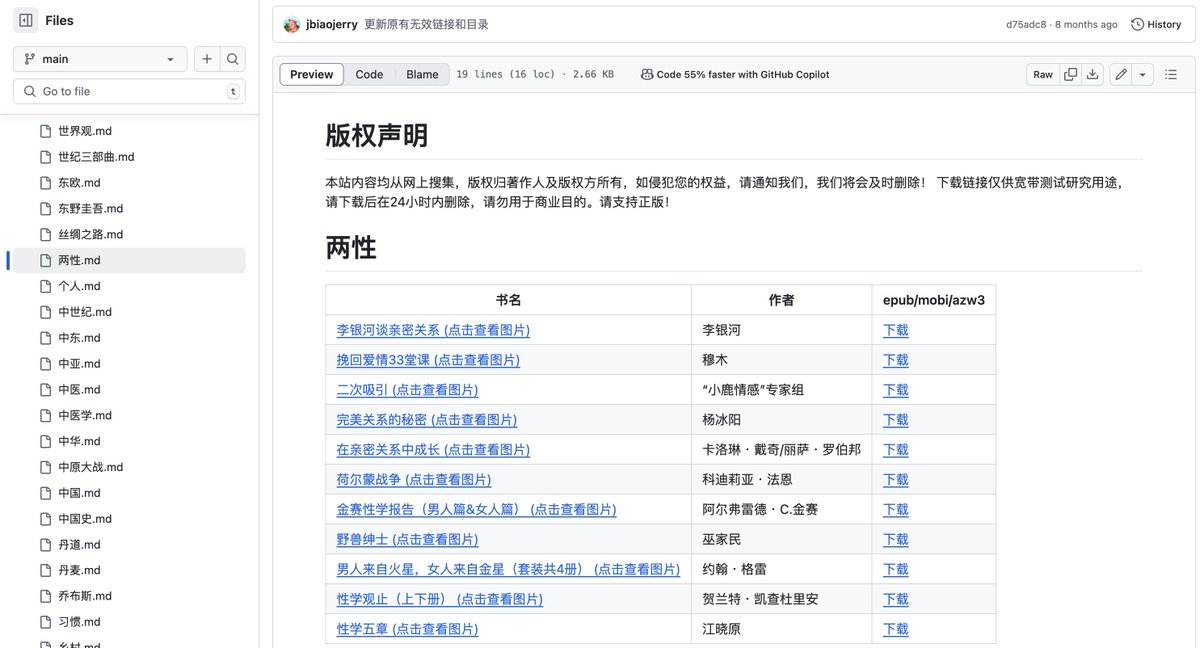Click the file icon beside 两性.md
The image size is (1200, 648).
click(47, 260)
